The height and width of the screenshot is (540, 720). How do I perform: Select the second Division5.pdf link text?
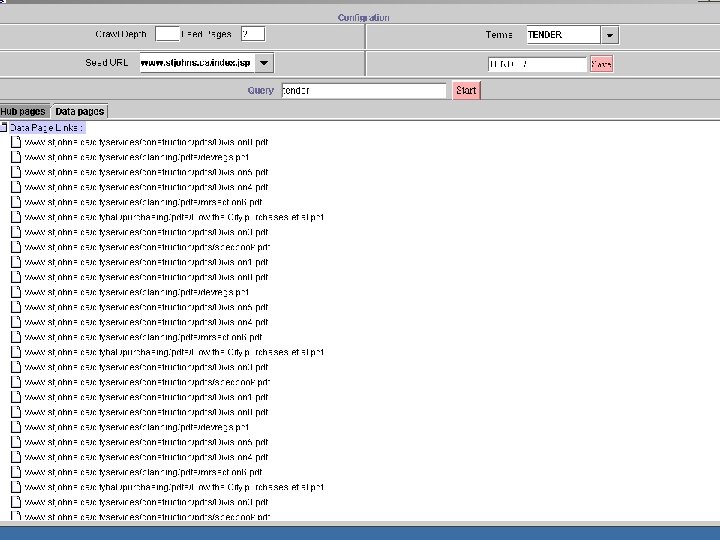pyautogui.click(x=146, y=307)
